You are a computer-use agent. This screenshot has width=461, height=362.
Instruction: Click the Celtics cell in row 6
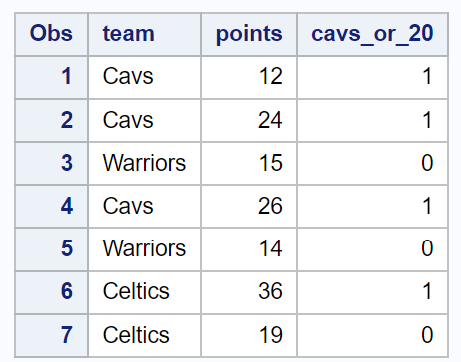click(145, 292)
